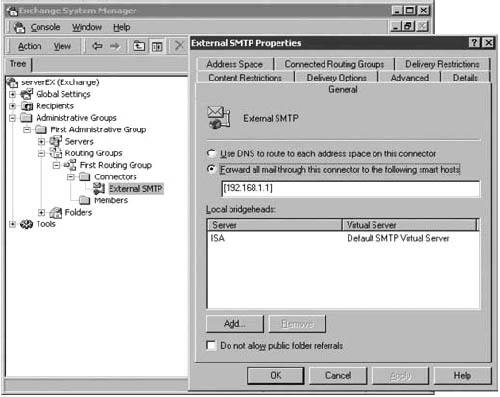Open the Console menu
Viewport: 500px width, 397px height.
(45, 27)
